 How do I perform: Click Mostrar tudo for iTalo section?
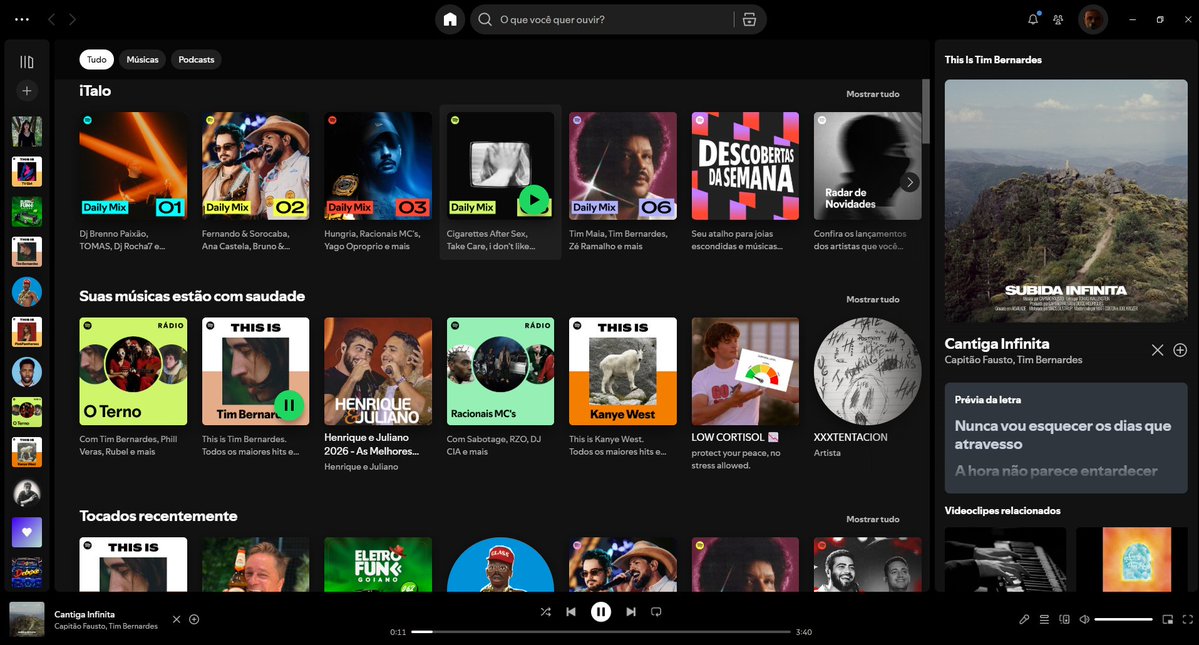(872, 94)
